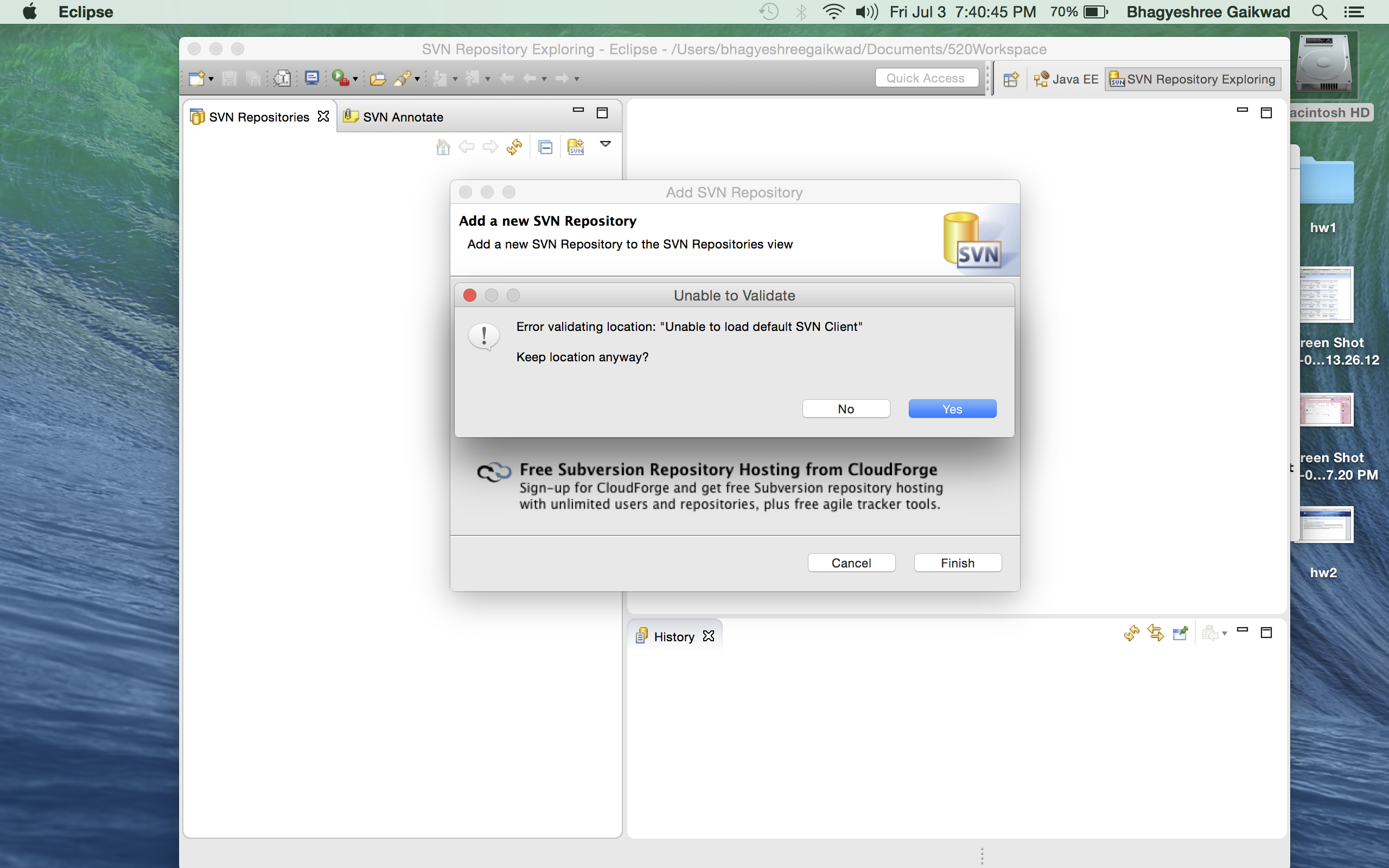Viewport: 1389px width, 868px height.
Task: Click the Collapse All icon in repositories view
Action: [x=545, y=147]
